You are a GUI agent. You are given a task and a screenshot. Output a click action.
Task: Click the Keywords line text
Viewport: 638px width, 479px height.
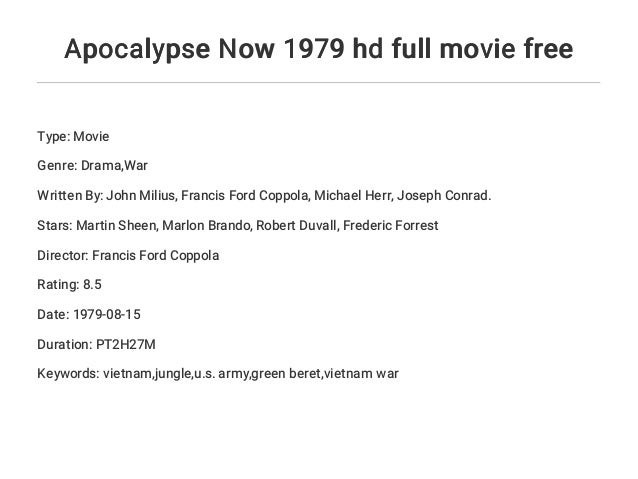click(218, 374)
